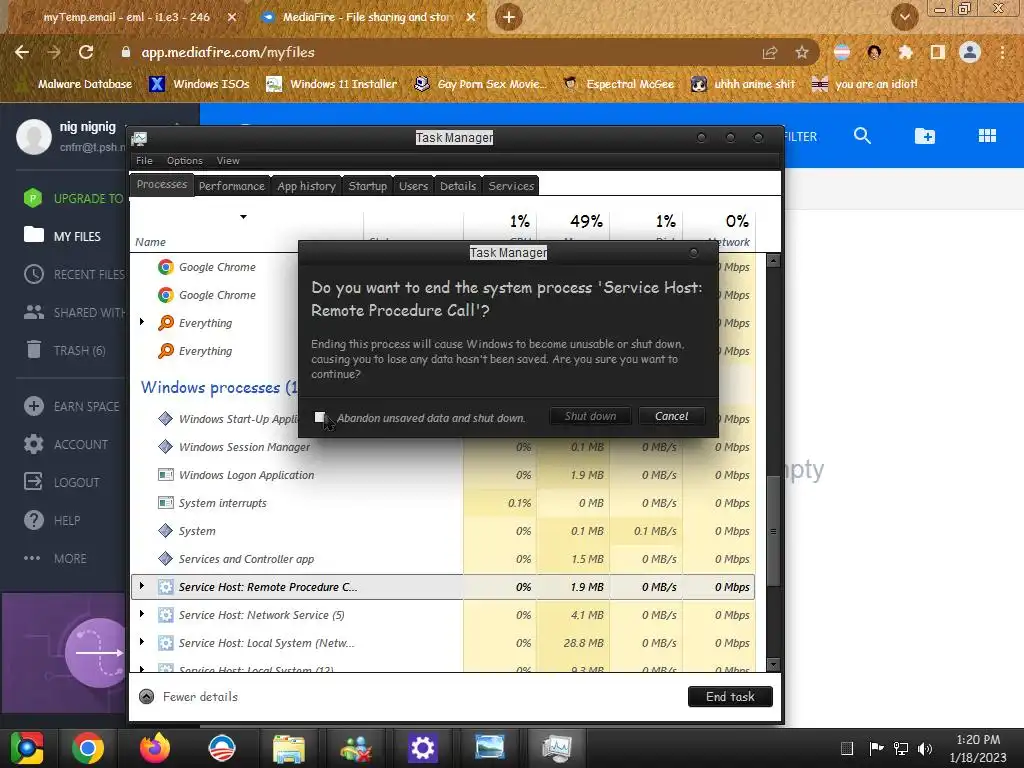
Task: Select the System process icon
Action: pyautogui.click(x=166, y=531)
